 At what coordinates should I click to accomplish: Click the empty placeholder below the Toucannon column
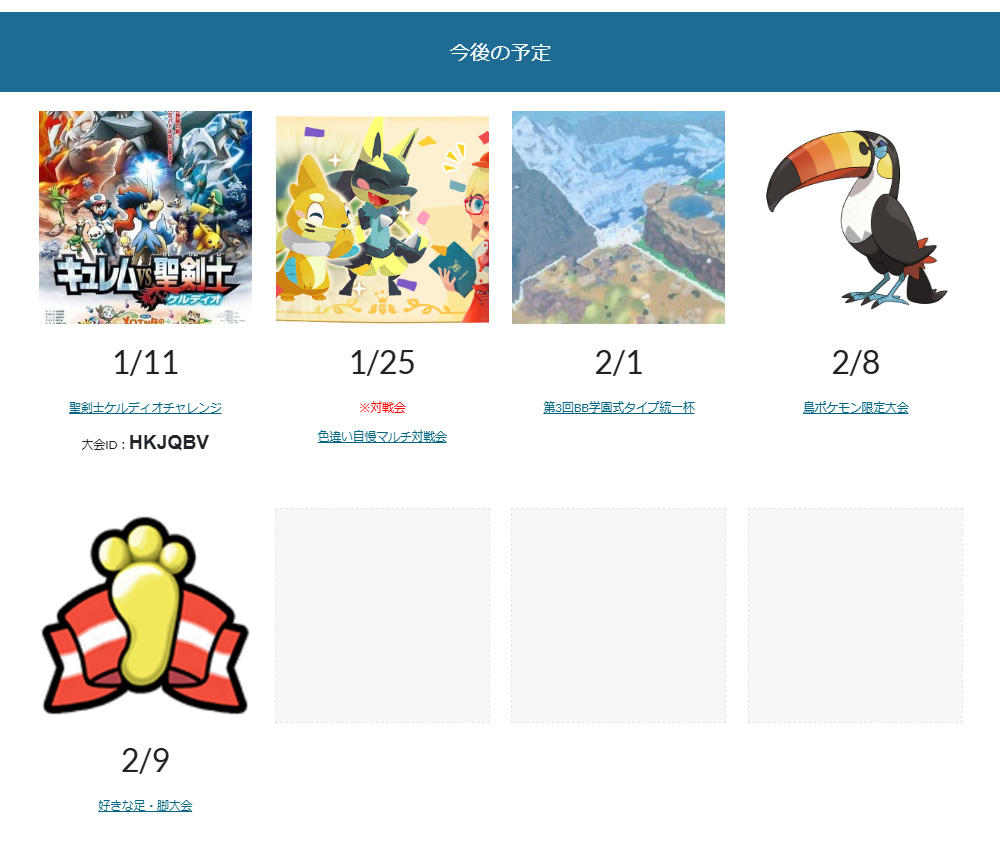pos(855,615)
